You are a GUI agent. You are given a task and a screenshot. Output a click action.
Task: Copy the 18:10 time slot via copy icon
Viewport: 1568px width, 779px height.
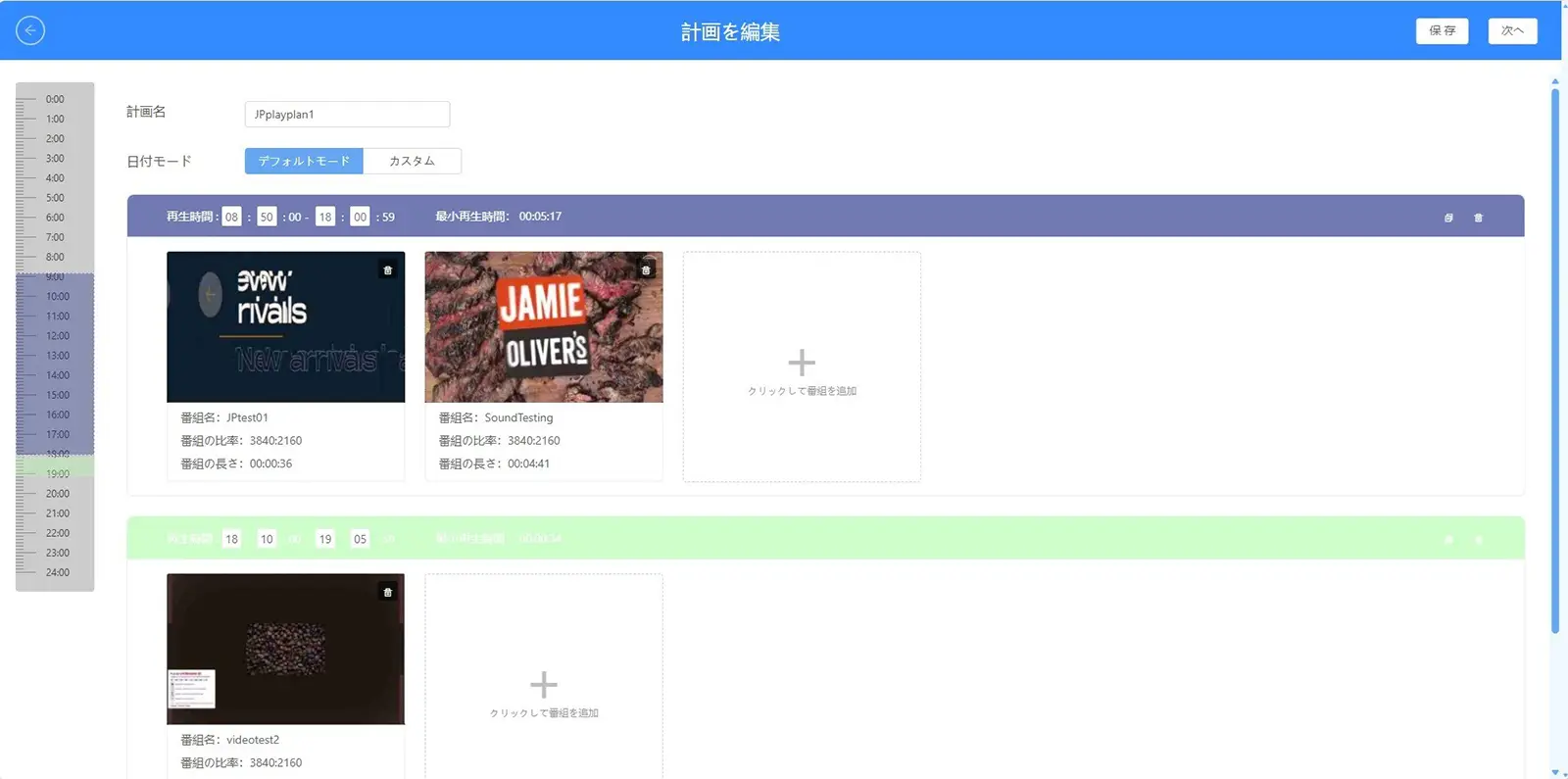(1448, 540)
